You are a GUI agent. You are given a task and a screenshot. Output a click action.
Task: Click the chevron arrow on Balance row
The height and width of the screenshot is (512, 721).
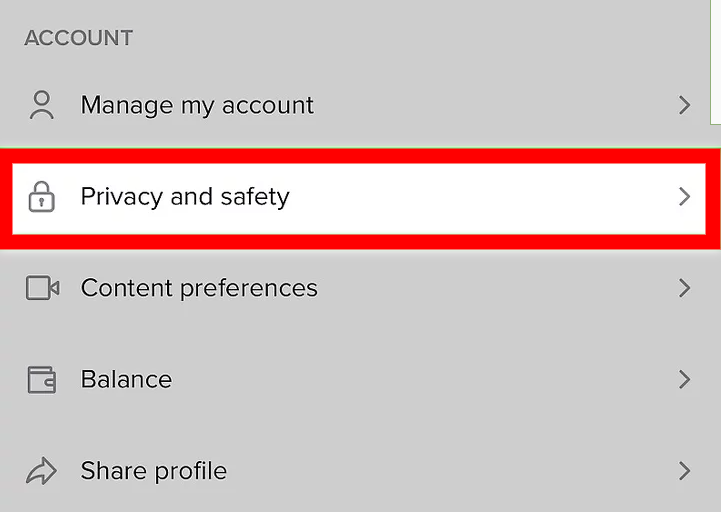tap(684, 379)
